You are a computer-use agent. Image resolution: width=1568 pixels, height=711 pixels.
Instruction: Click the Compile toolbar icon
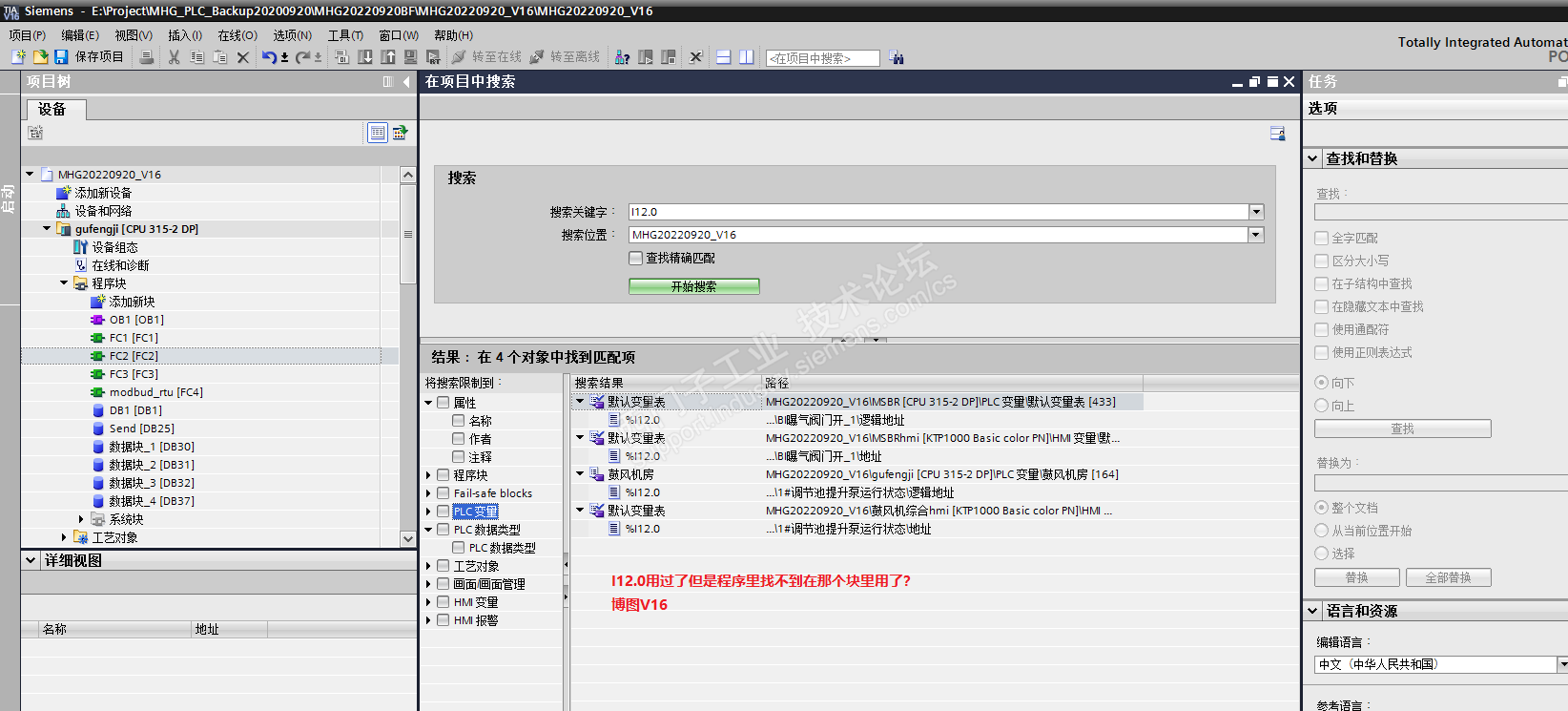[341, 57]
